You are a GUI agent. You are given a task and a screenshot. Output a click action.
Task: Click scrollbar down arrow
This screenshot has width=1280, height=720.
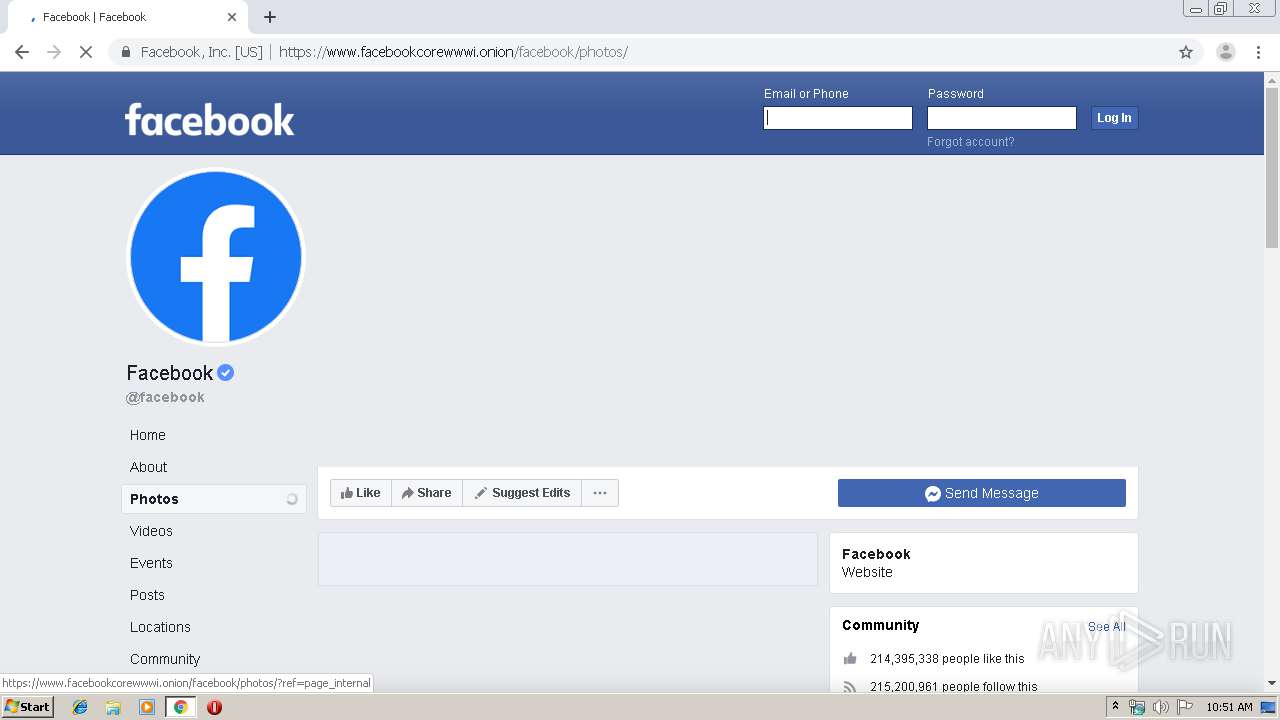pos(1272,683)
